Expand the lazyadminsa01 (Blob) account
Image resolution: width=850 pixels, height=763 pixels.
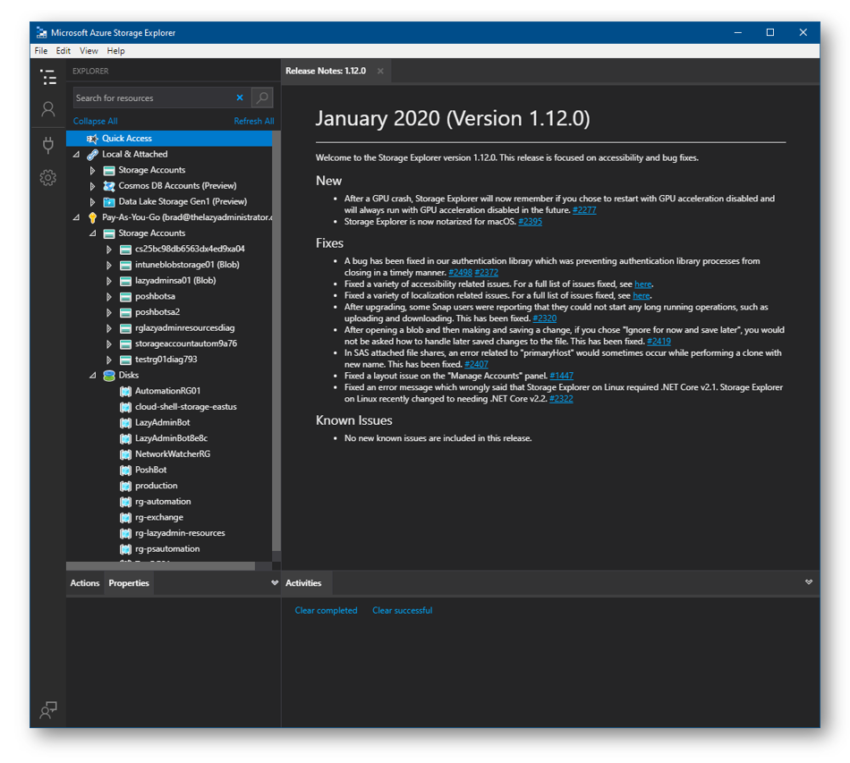tap(109, 281)
